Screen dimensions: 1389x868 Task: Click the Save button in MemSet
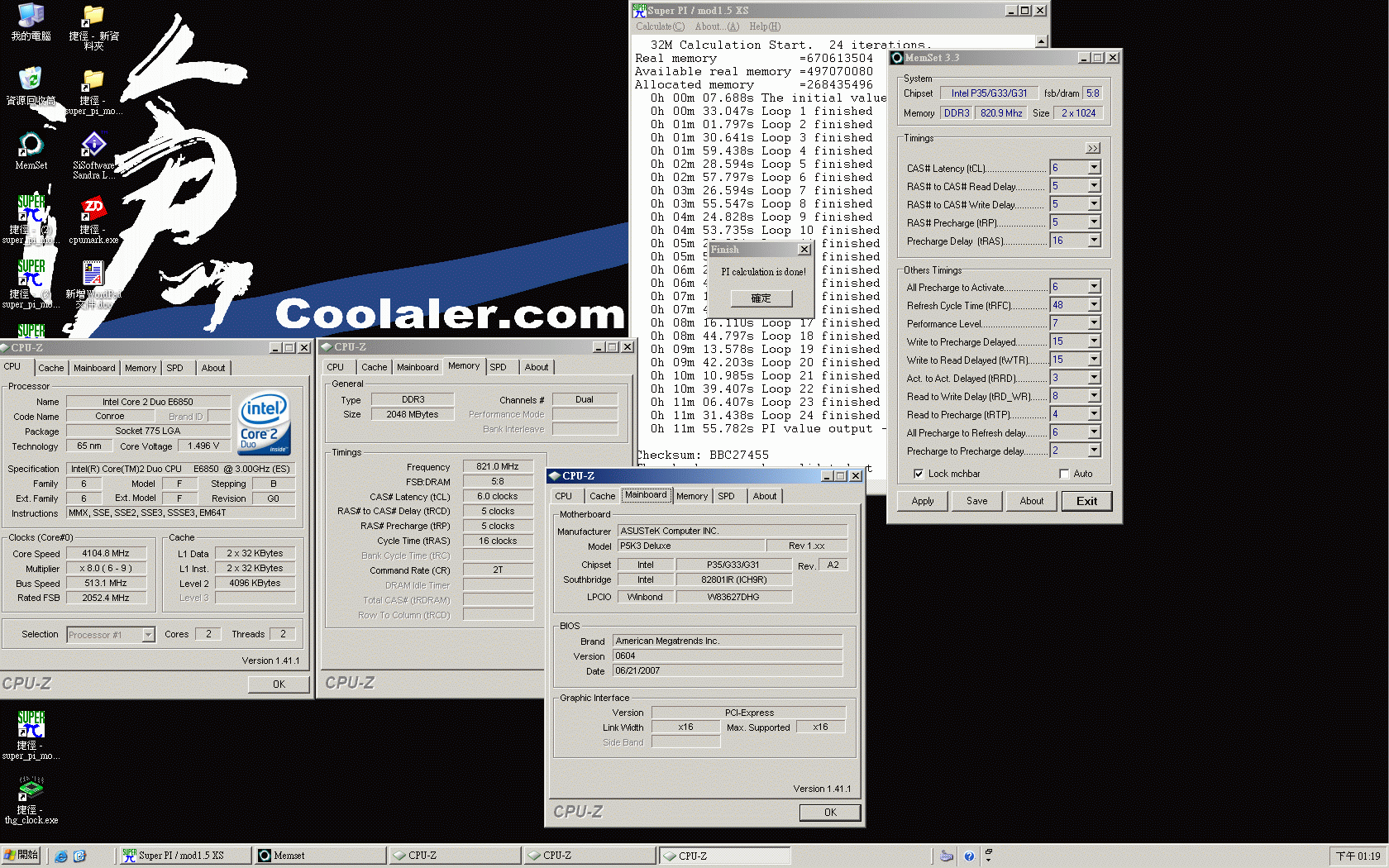click(977, 501)
